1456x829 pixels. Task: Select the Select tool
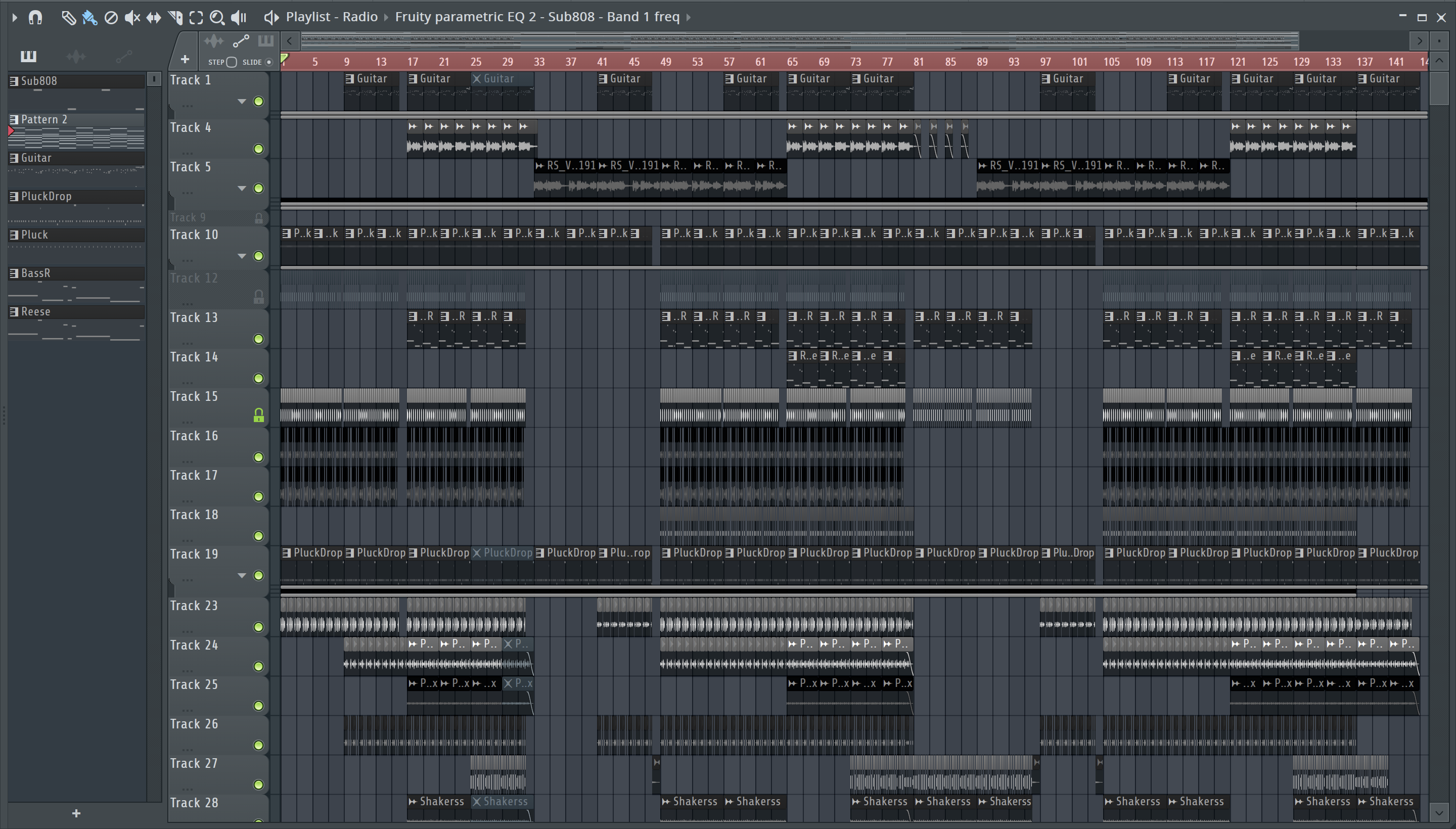tap(196, 18)
